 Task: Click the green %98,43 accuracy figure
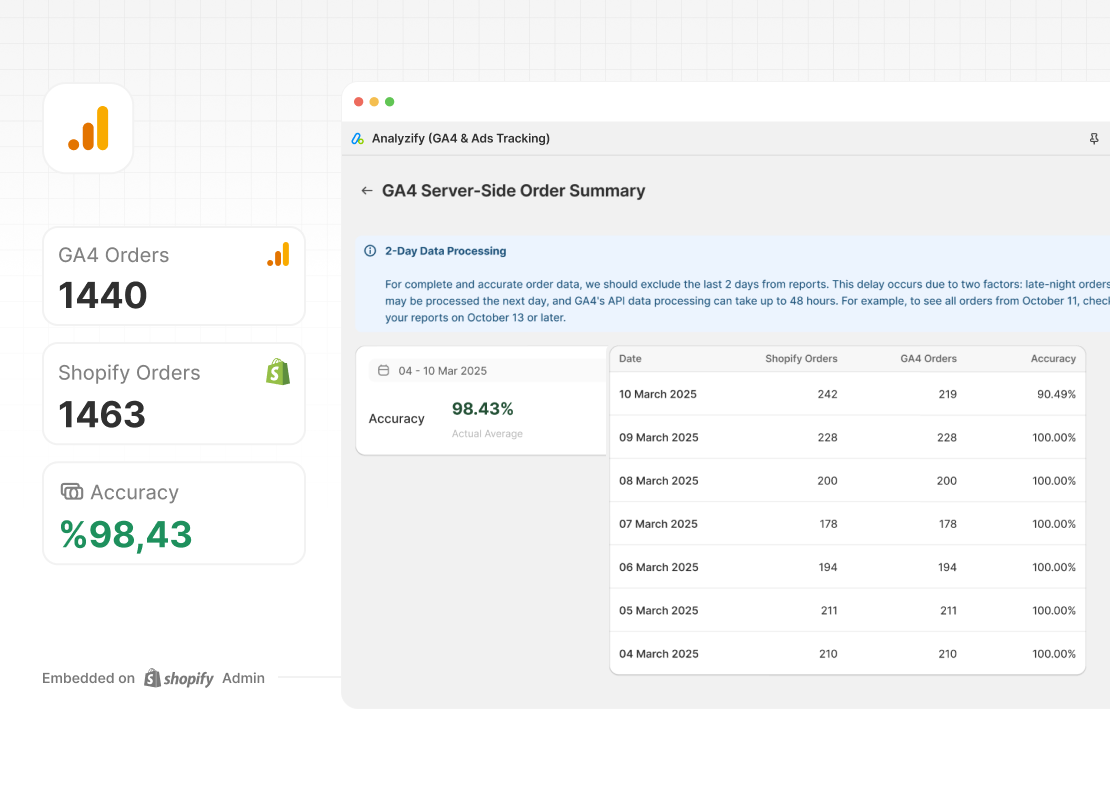pos(126,534)
